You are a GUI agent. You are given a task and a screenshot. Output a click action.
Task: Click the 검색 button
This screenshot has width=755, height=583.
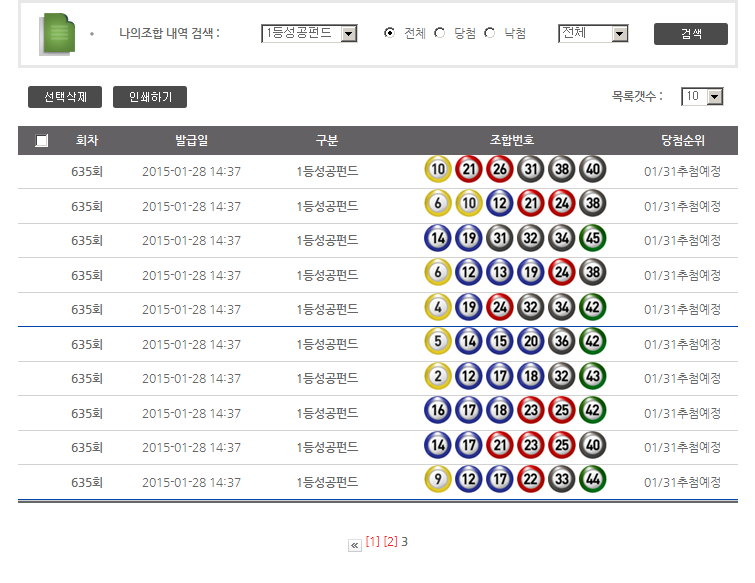click(x=690, y=34)
